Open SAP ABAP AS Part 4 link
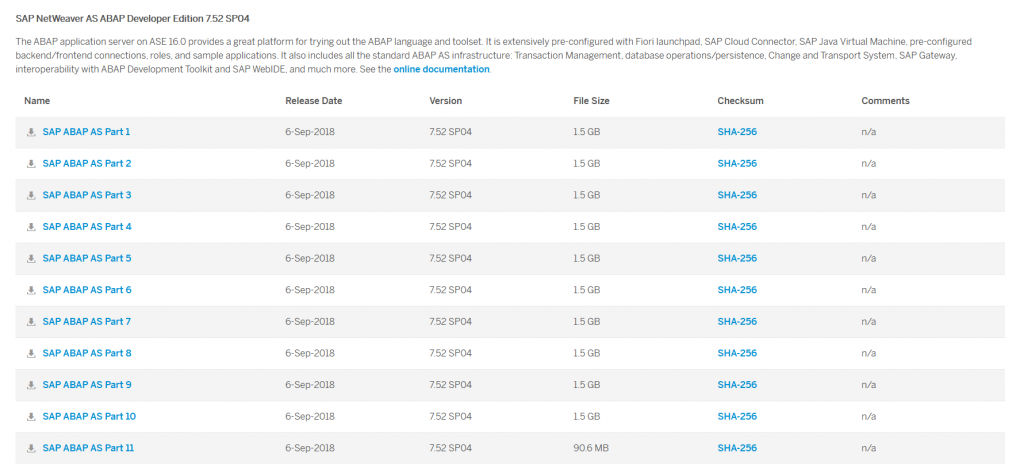 pyautogui.click(x=87, y=227)
